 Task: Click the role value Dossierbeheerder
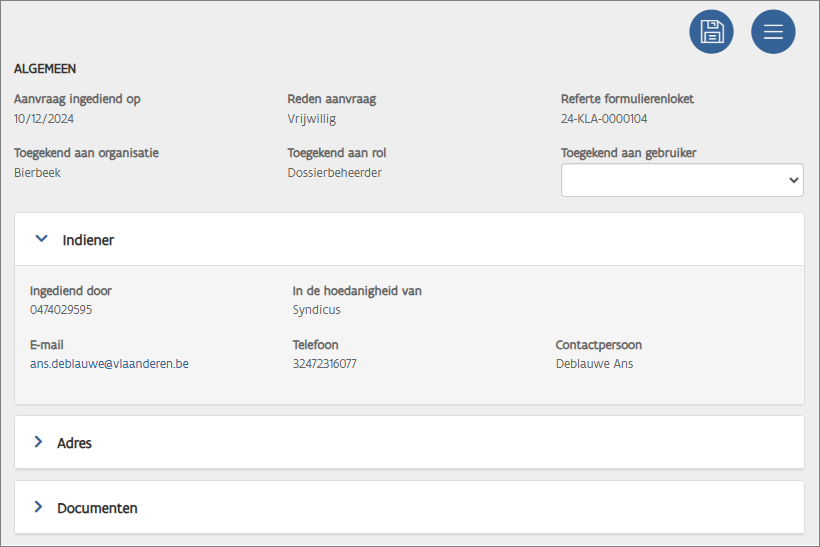(334, 173)
